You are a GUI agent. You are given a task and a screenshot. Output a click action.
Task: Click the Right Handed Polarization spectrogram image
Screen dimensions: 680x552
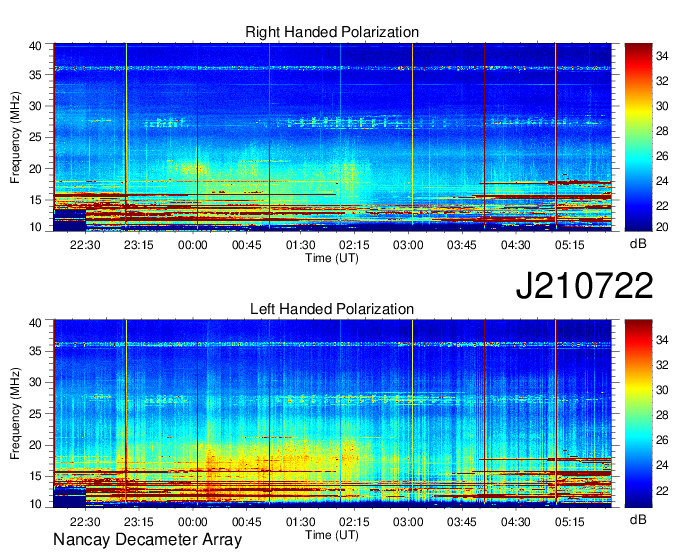332,137
